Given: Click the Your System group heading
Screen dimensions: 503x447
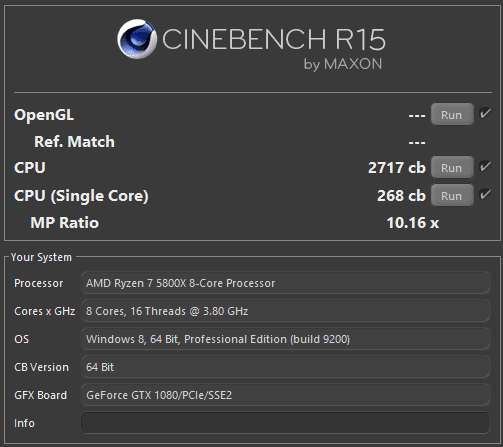Looking at the screenshot, I should tap(41, 257).
